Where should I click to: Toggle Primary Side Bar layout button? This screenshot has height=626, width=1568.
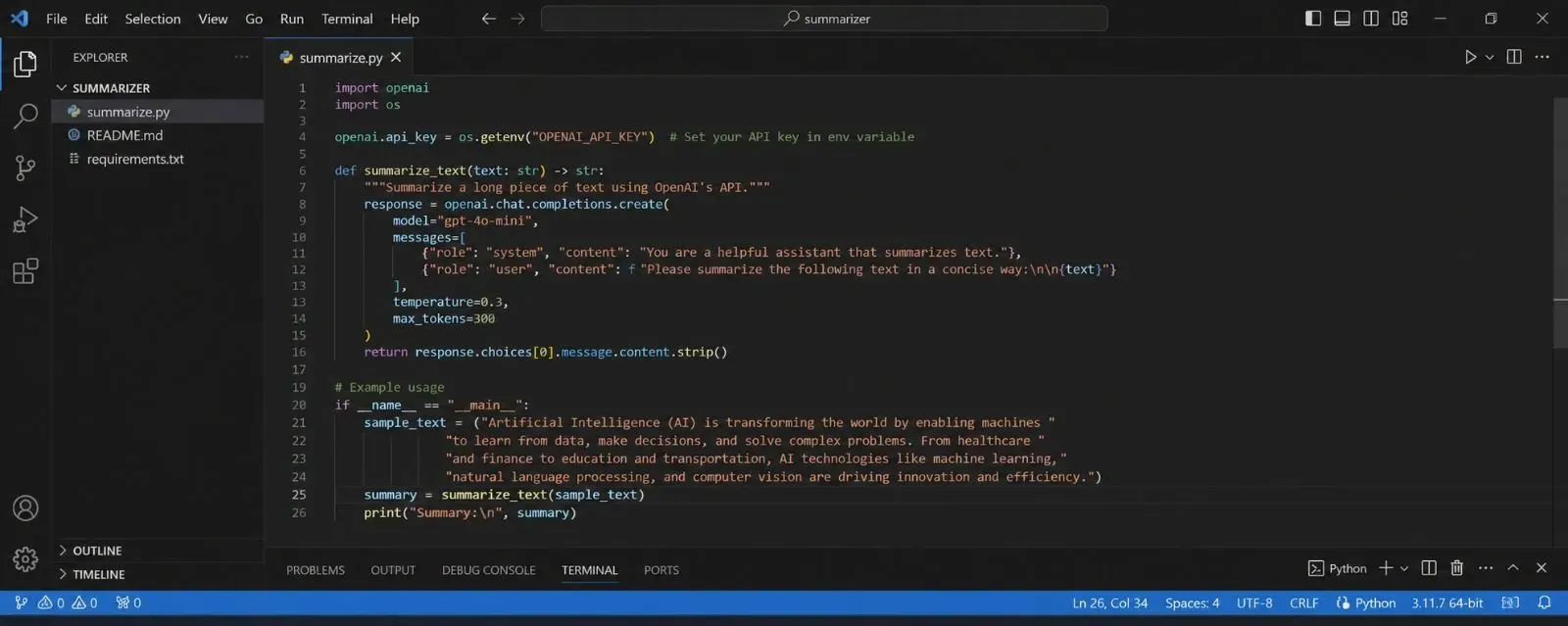pyautogui.click(x=1313, y=19)
